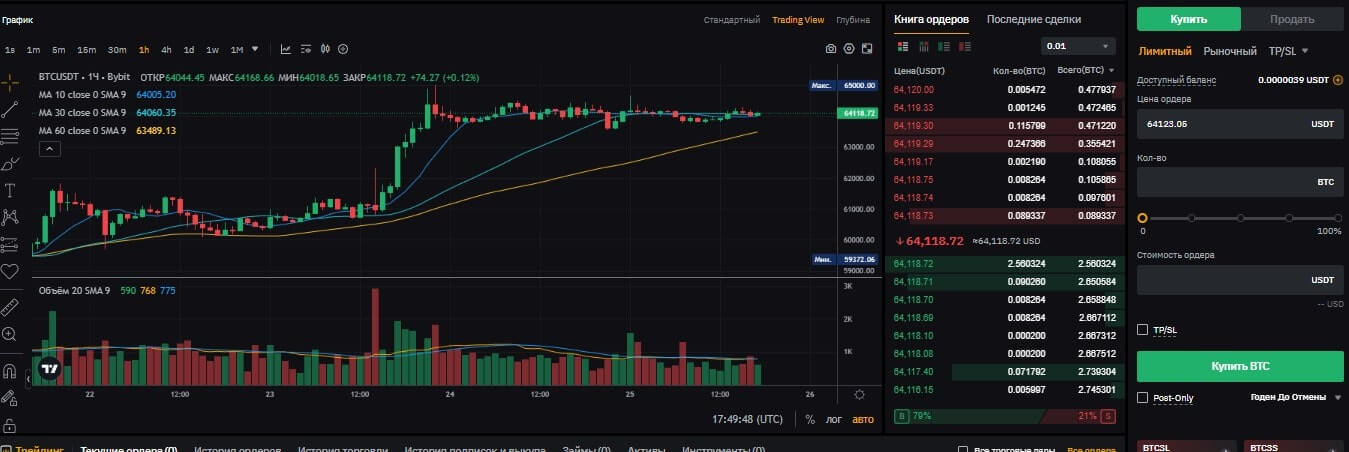Click the zoom-in magnifier tool
Screen dimensions: 1349x452
(10, 333)
